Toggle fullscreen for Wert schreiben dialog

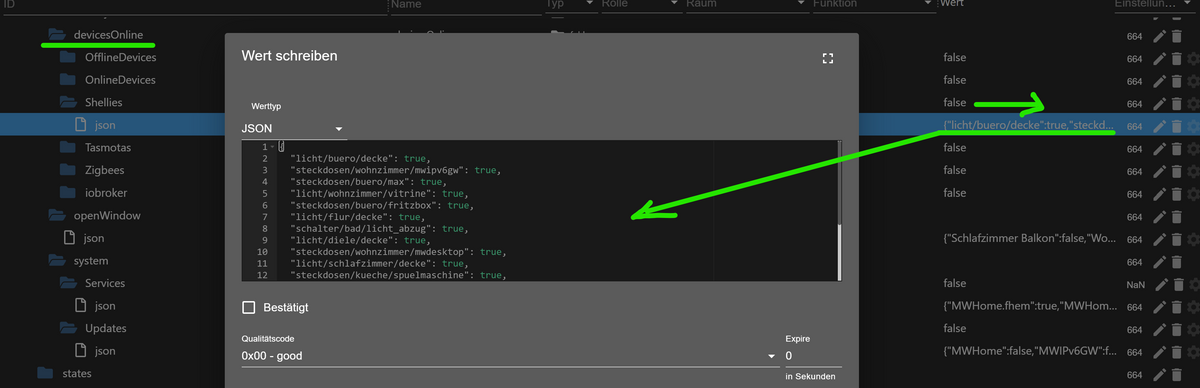pyautogui.click(x=827, y=59)
